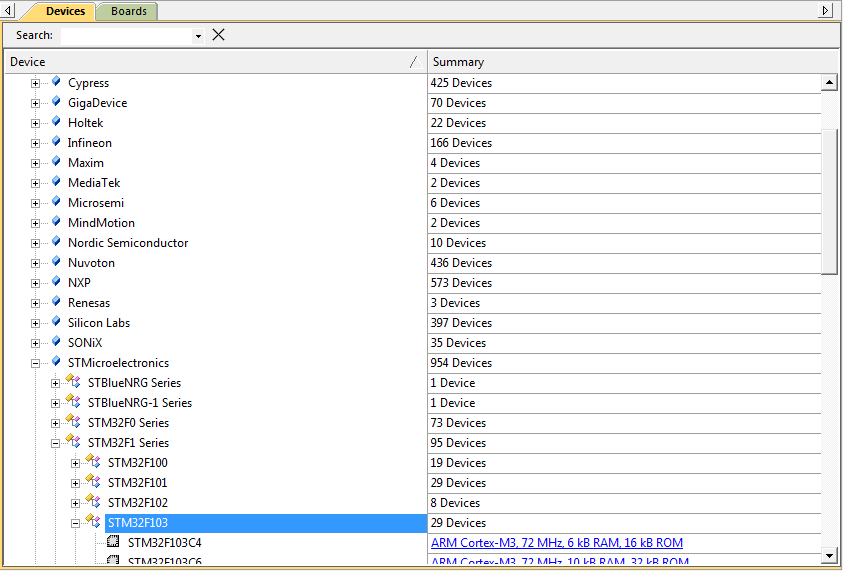Click the vendor icon next to MindMotion

pos(56,222)
